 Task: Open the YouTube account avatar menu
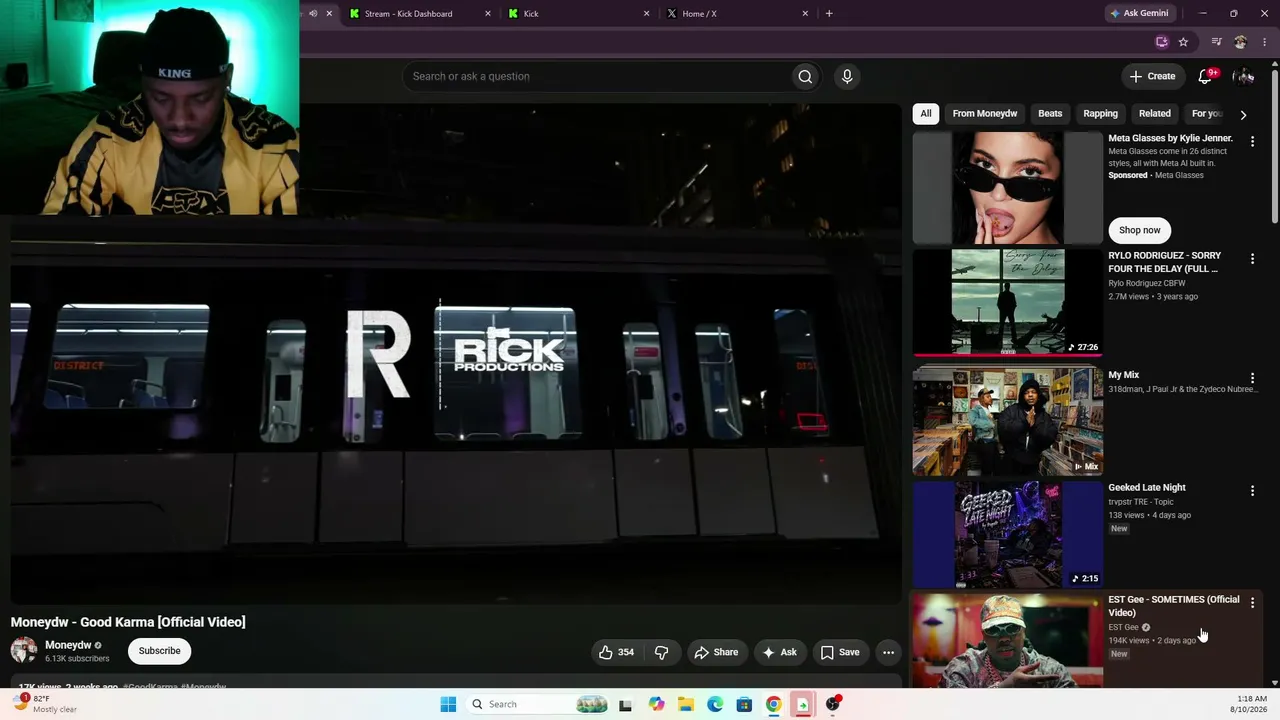coord(1243,76)
